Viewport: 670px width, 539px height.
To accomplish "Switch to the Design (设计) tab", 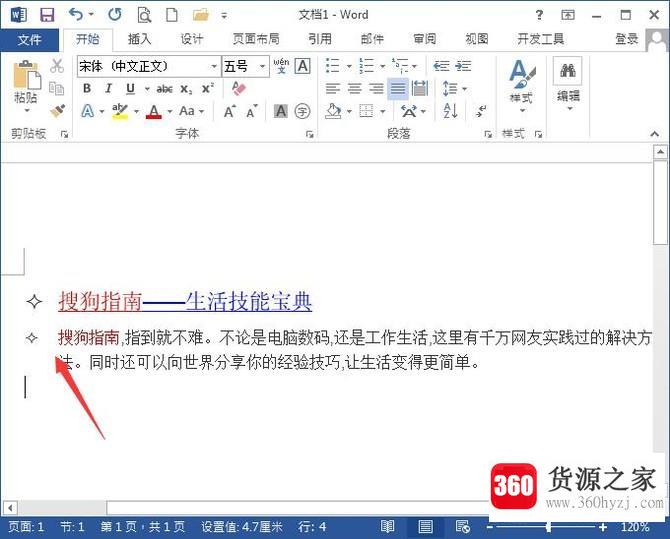I will click(191, 39).
